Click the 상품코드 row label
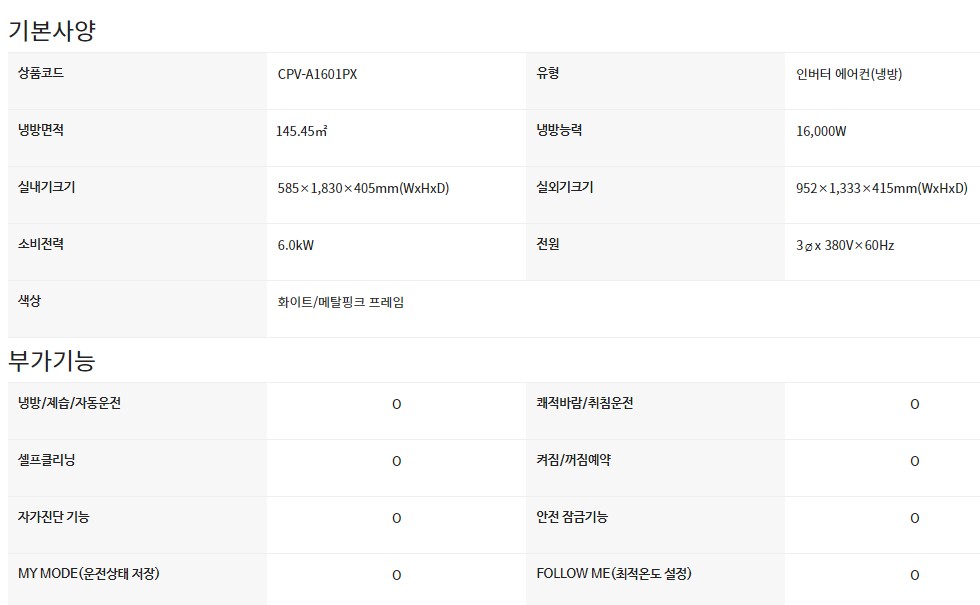 click(41, 73)
